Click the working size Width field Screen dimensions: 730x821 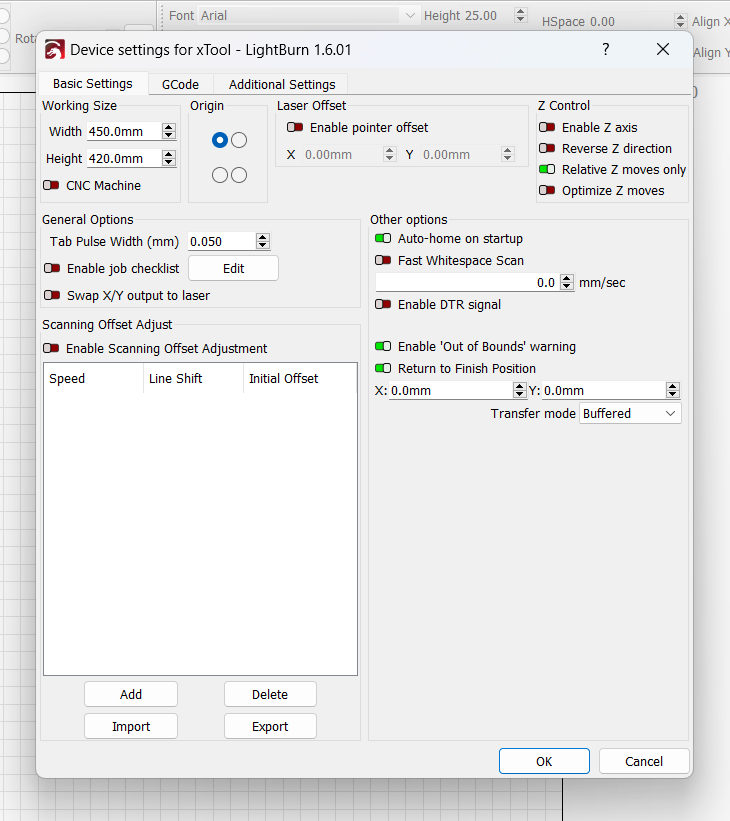coord(125,131)
